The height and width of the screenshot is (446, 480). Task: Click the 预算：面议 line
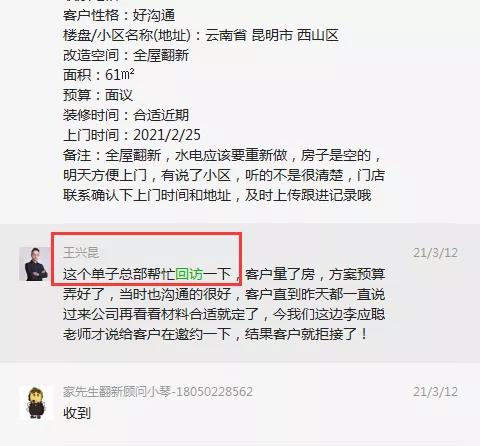pos(98,95)
